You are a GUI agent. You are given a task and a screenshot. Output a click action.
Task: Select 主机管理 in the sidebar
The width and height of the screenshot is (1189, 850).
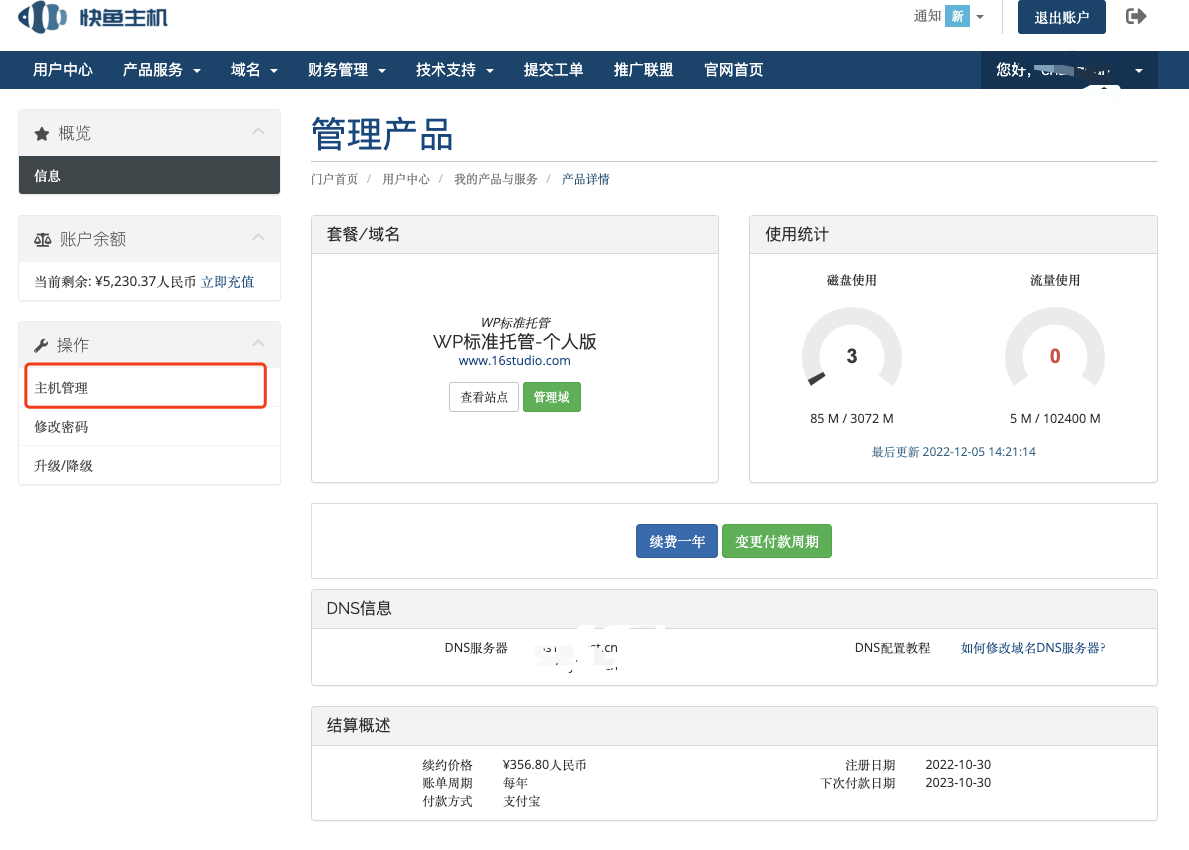pos(62,388)
